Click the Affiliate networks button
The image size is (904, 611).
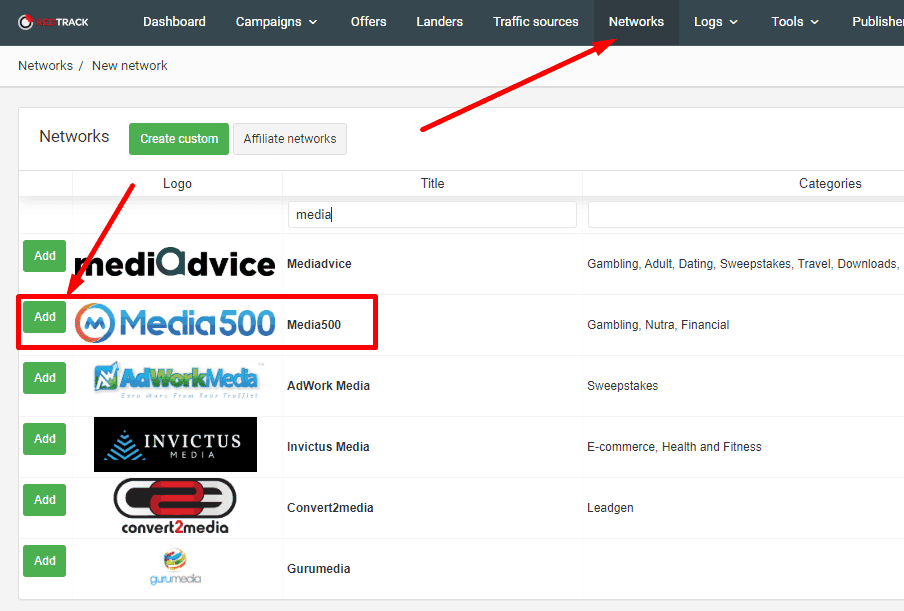coord(289,139)
